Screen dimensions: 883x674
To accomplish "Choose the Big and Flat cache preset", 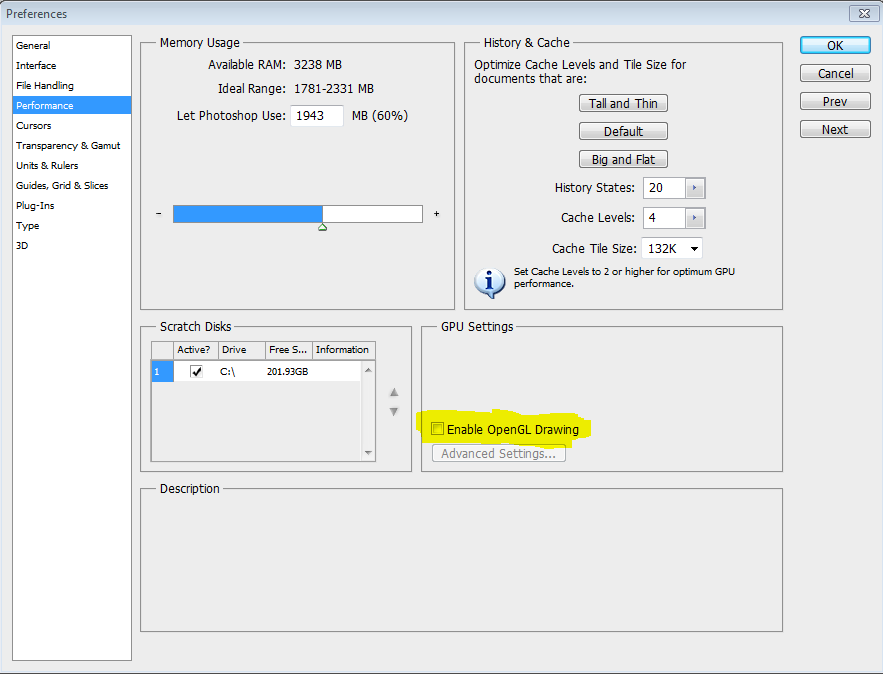I will tap(623, 159).
